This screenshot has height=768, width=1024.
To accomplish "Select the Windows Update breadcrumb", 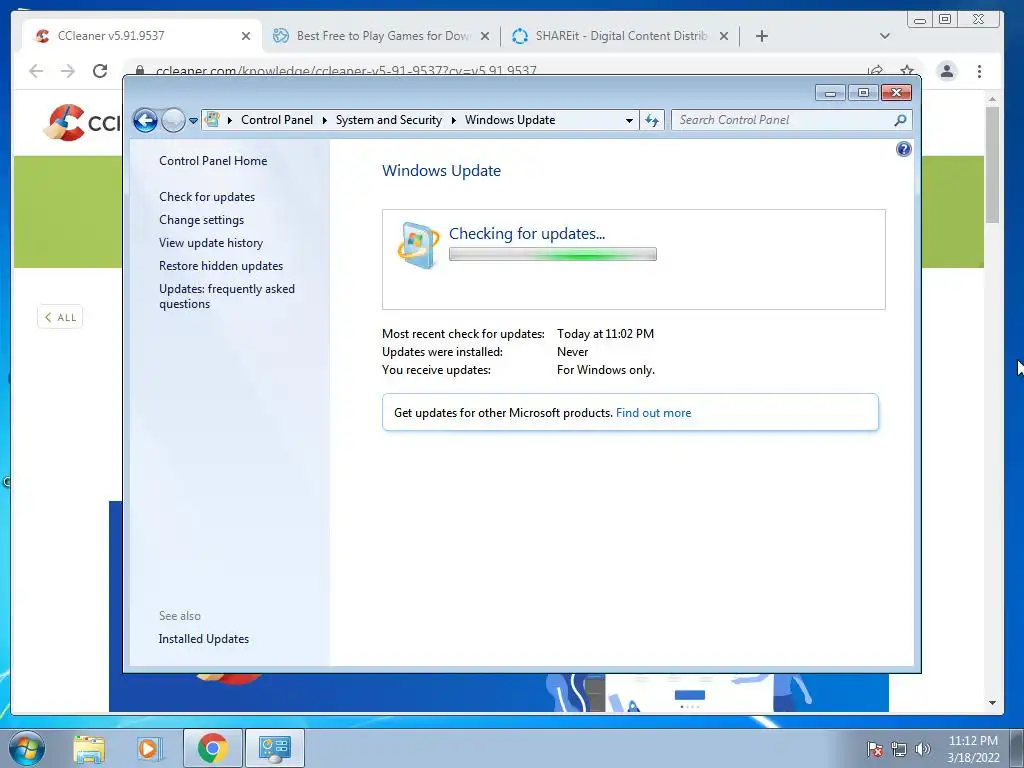I will [510, 120].
